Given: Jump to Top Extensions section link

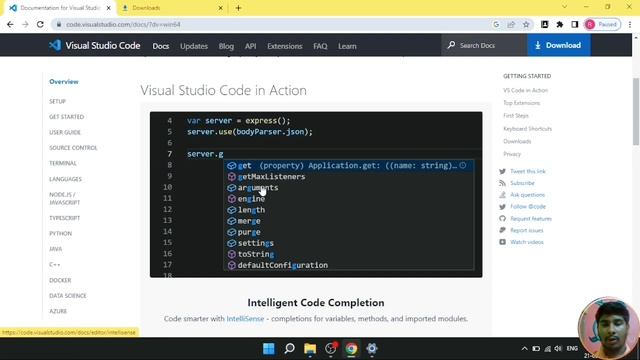Looking at the screenshot, I should point(521,103).
